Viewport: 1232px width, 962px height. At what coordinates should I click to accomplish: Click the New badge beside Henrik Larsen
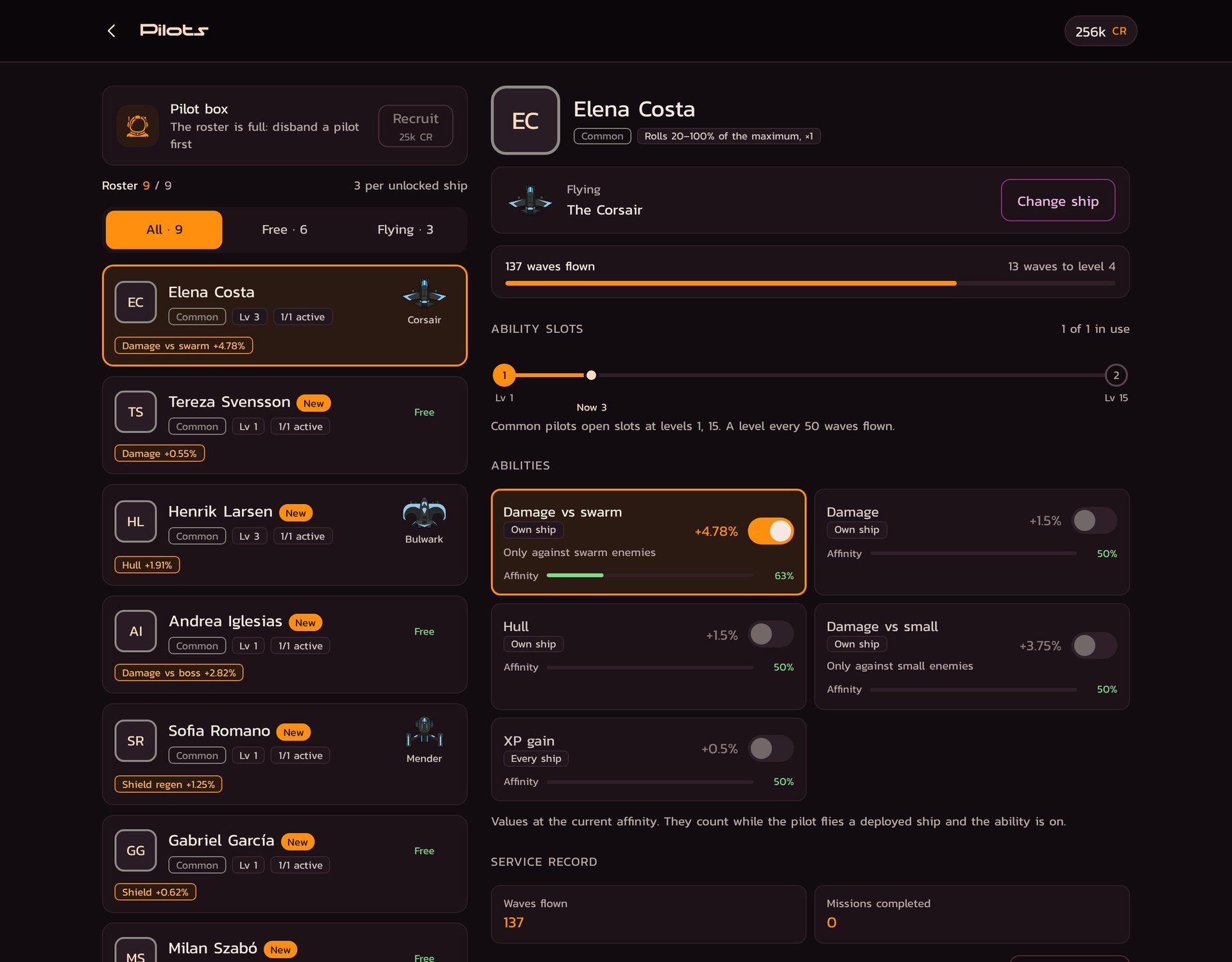tap(296, 513)
